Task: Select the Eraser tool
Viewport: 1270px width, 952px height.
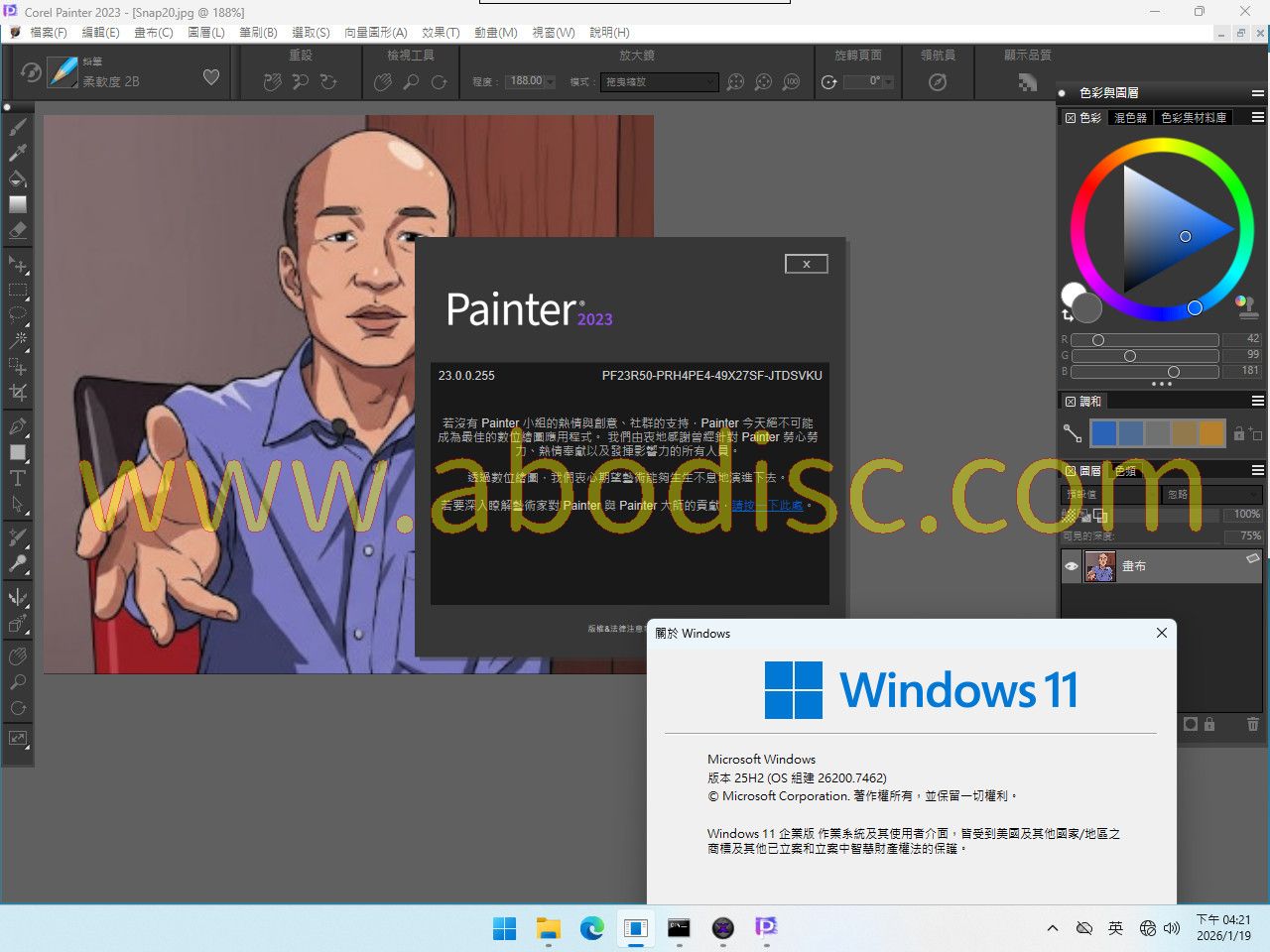Action: (18, 230)
